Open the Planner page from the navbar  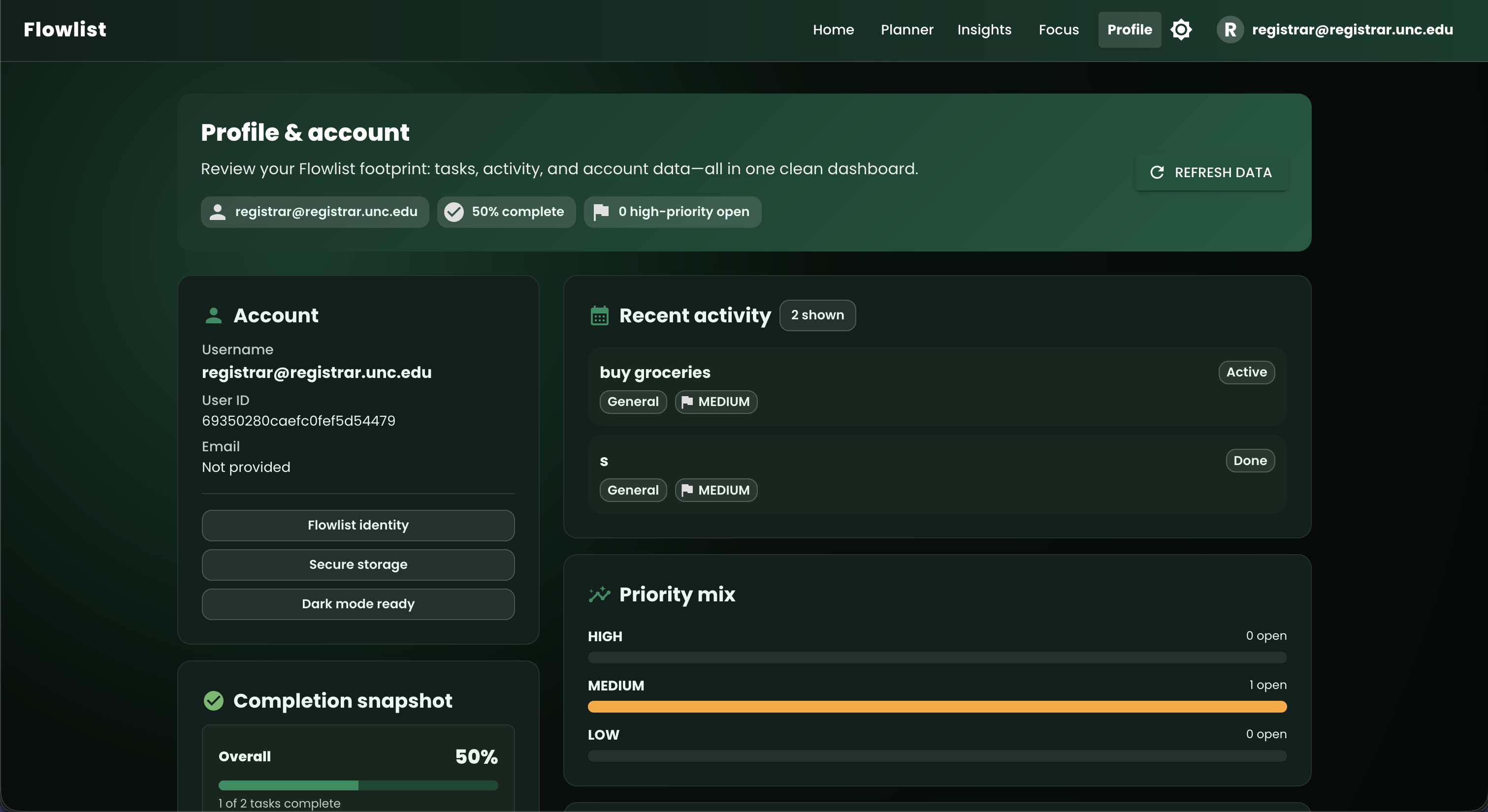point(906,30)
